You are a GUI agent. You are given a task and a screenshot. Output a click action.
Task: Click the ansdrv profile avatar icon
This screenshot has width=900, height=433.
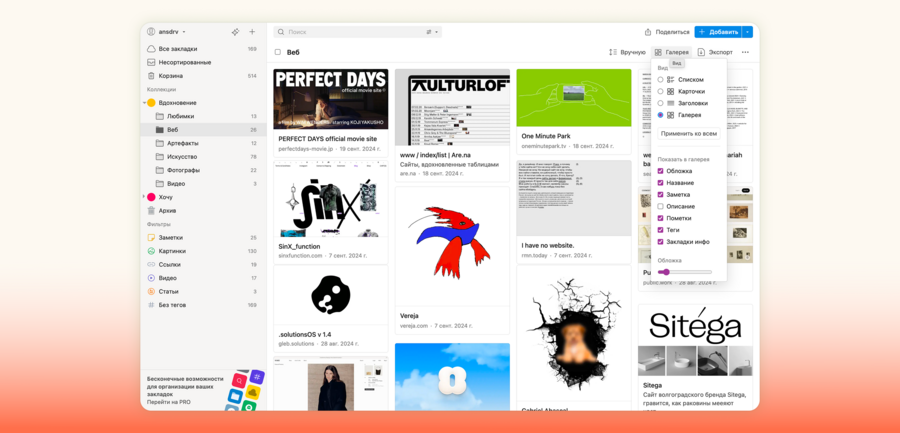point(151,32)
